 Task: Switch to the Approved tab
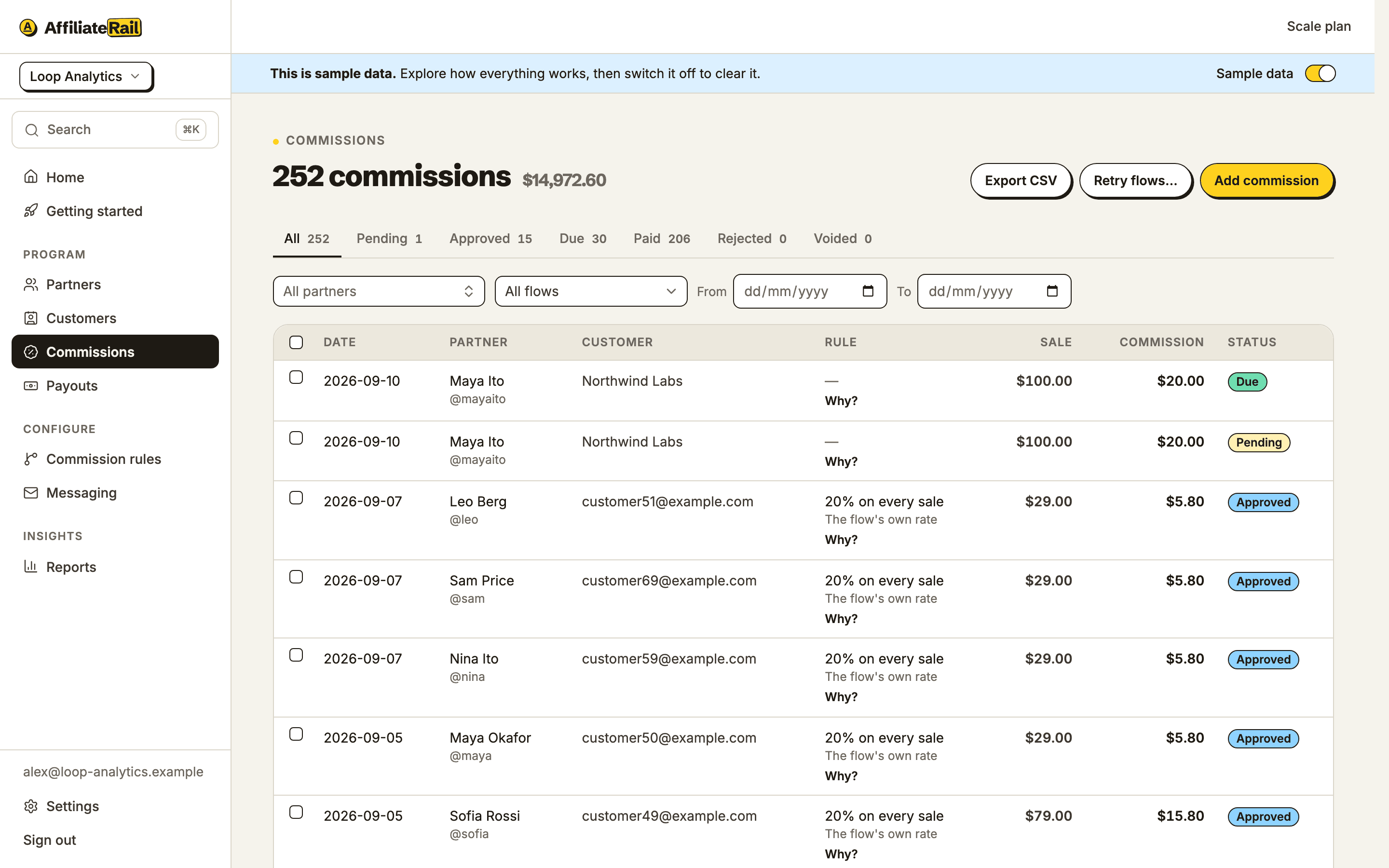pos(491,238)
